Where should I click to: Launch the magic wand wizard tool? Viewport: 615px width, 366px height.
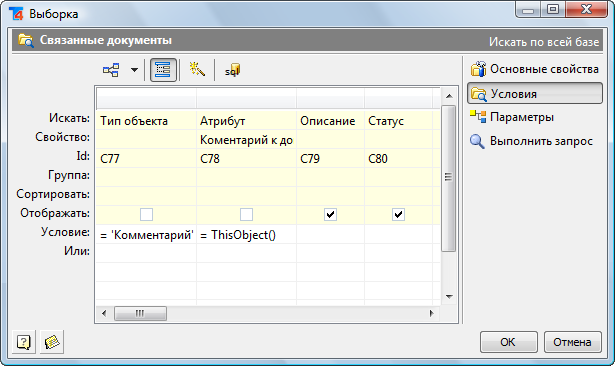click(197, 69)
